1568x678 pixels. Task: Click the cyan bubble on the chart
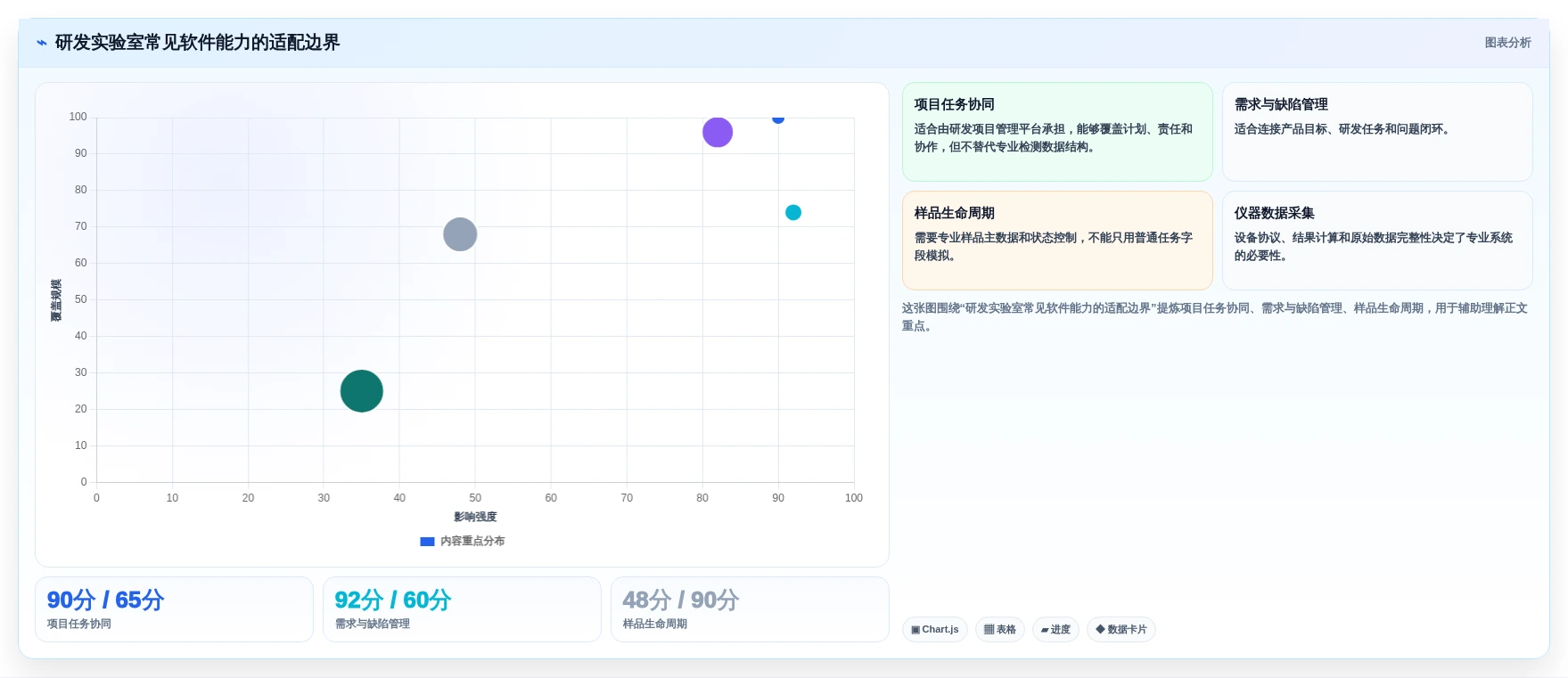click(793, 212)
